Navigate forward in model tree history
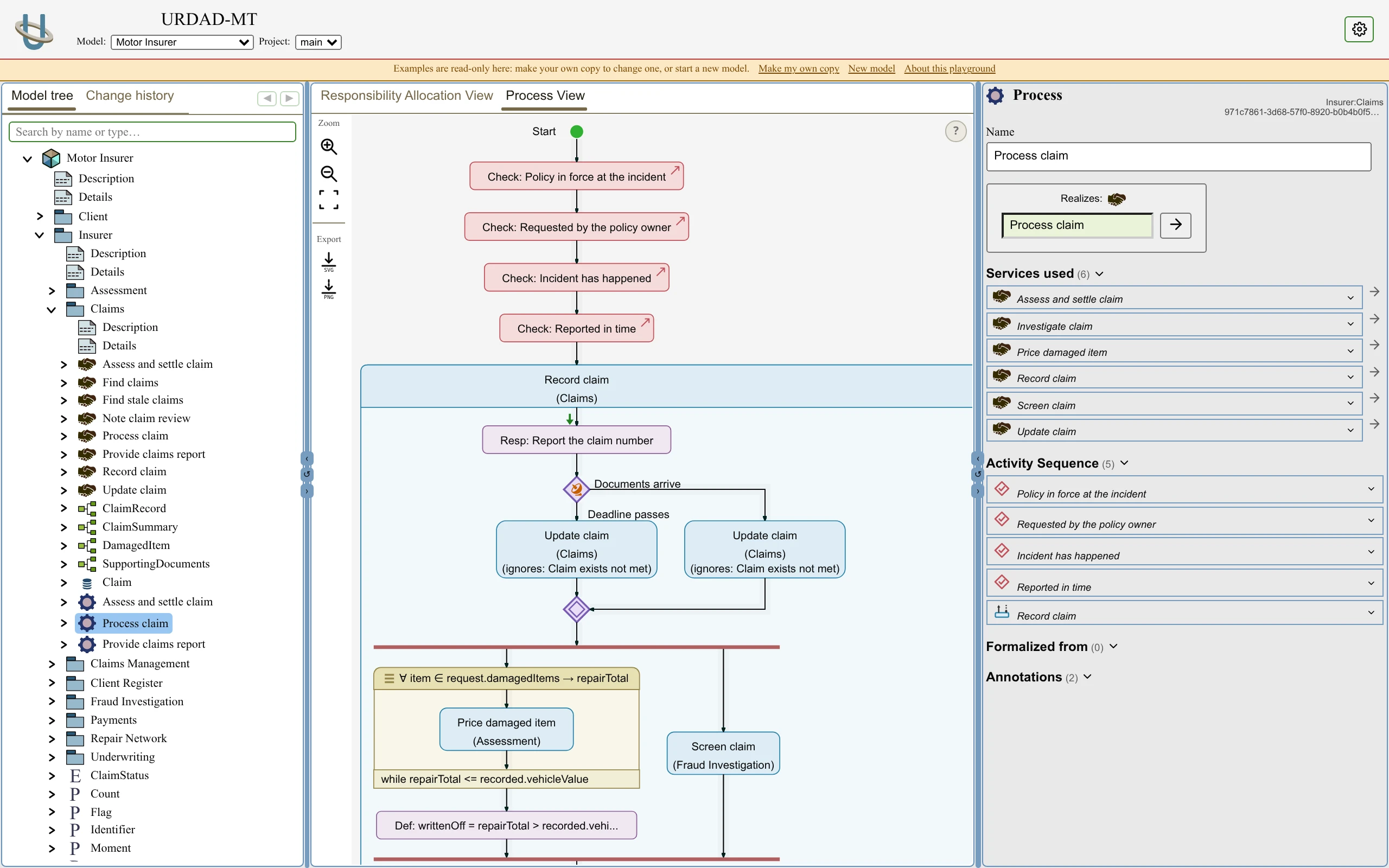Image resolution: width=1389 pixels, height=868 pixels. click(290, 98)
